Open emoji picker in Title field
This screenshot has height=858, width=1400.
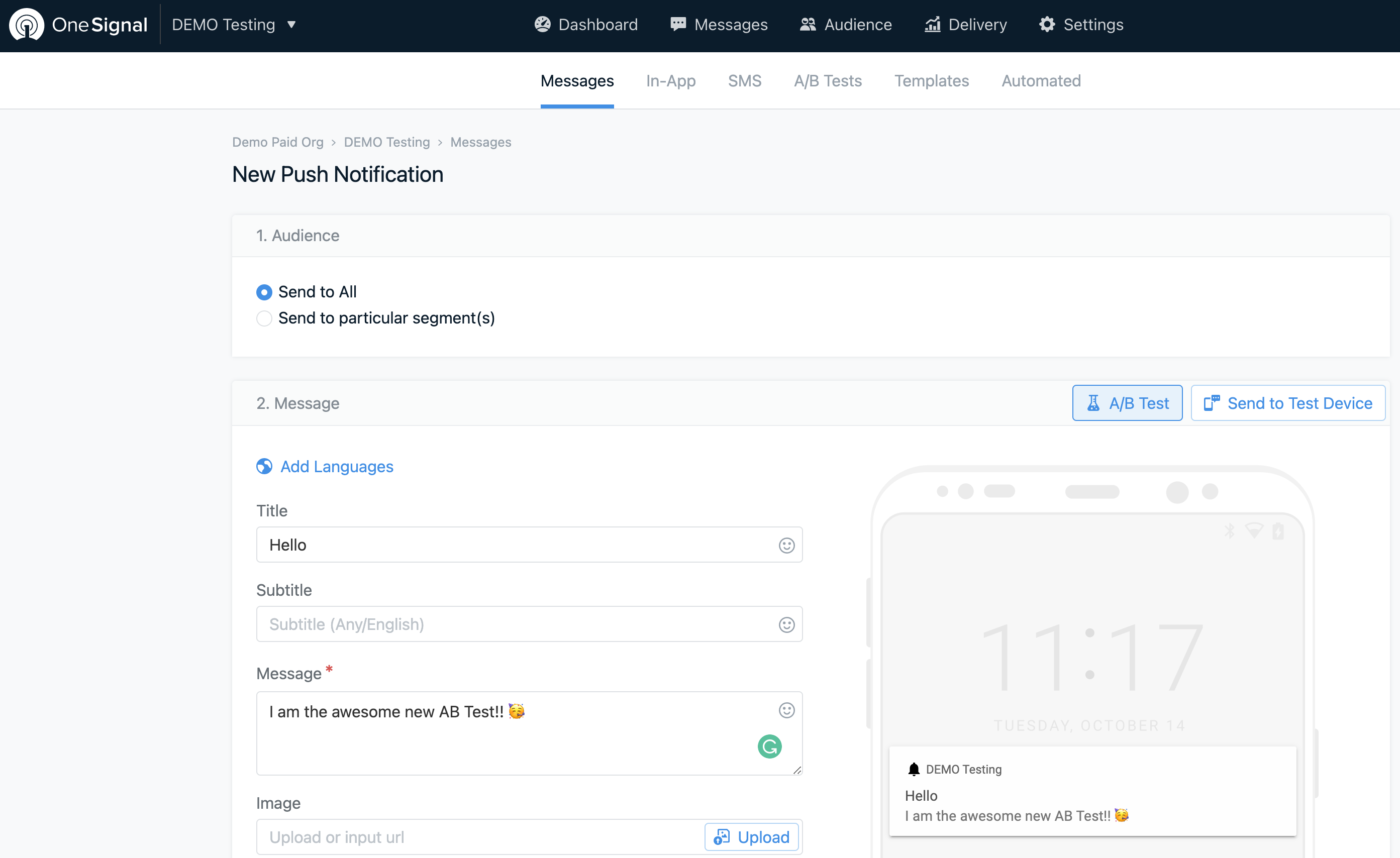click(x=786, y=545)
